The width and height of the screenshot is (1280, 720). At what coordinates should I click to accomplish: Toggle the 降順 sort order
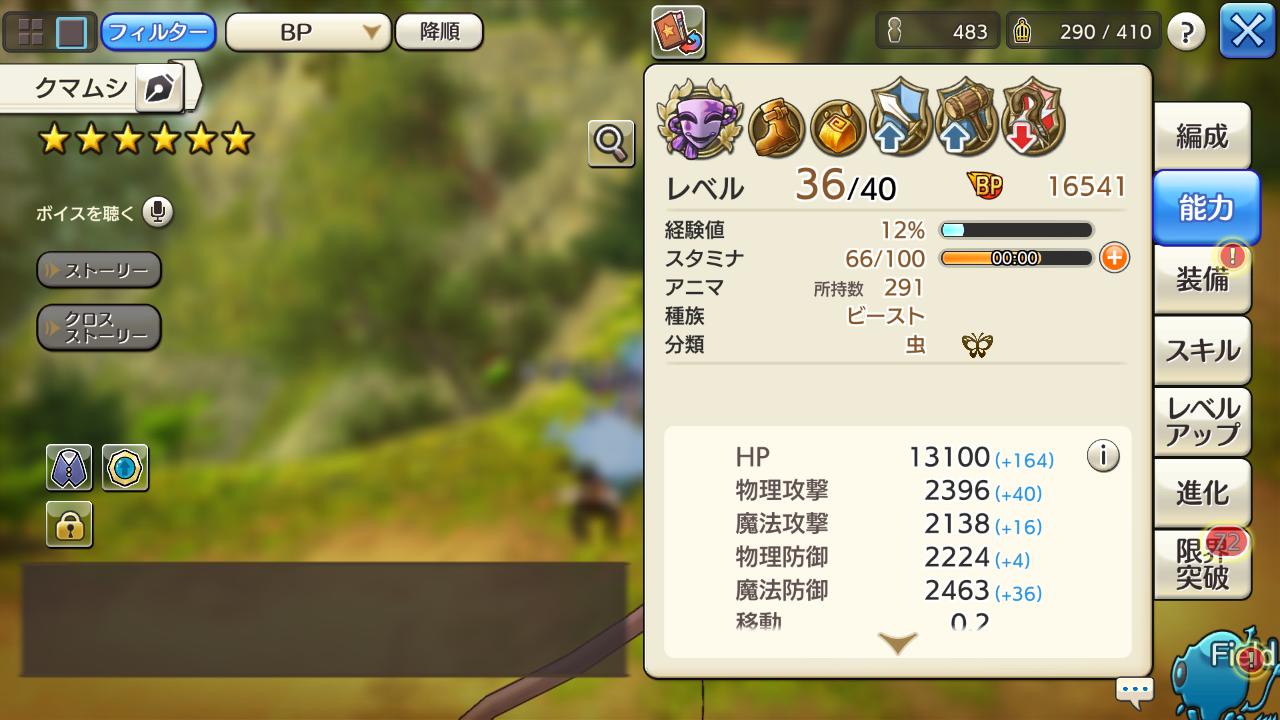(x=439, y=32)
